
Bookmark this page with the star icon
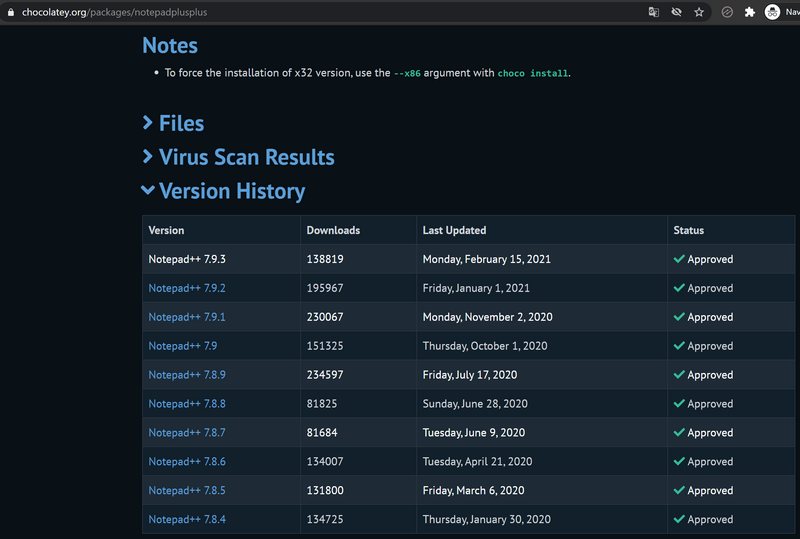[x=699, y=12]
